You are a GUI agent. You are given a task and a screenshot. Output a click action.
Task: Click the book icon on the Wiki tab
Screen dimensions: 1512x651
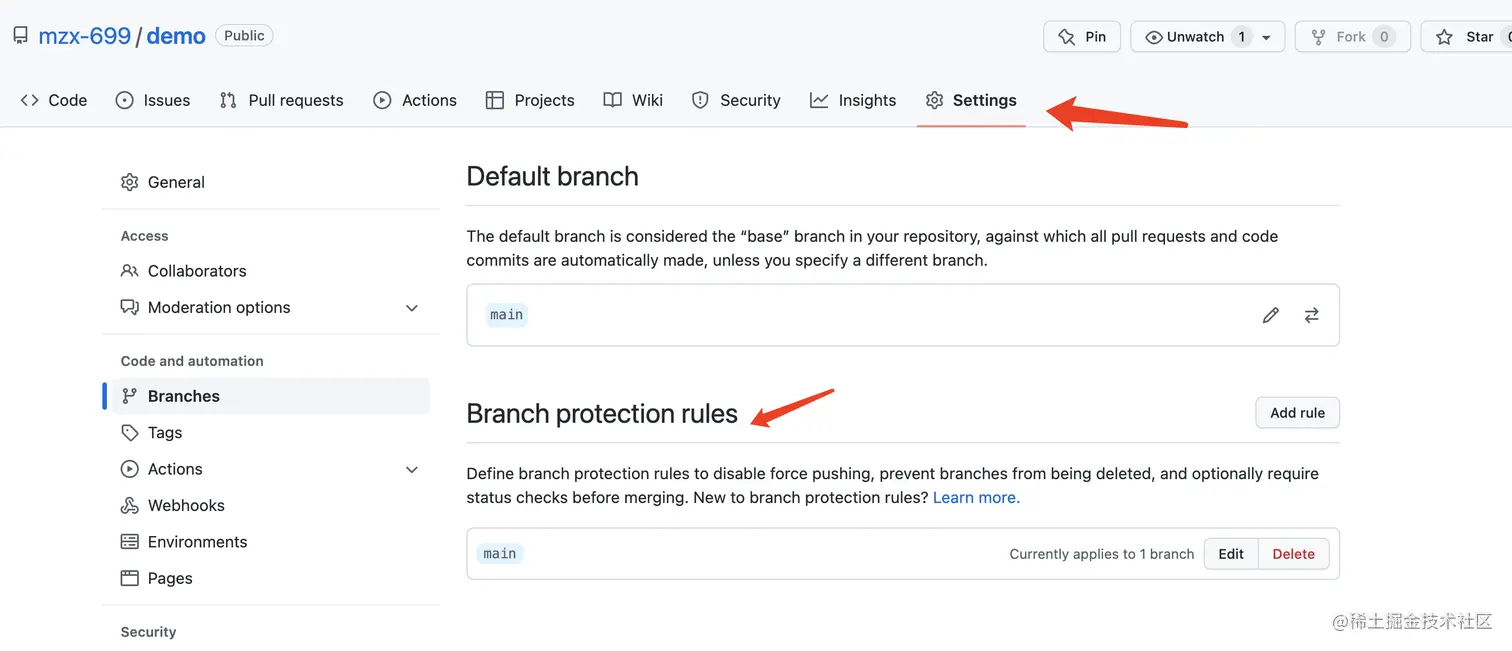pyautogui.click(x=613, y=100)
